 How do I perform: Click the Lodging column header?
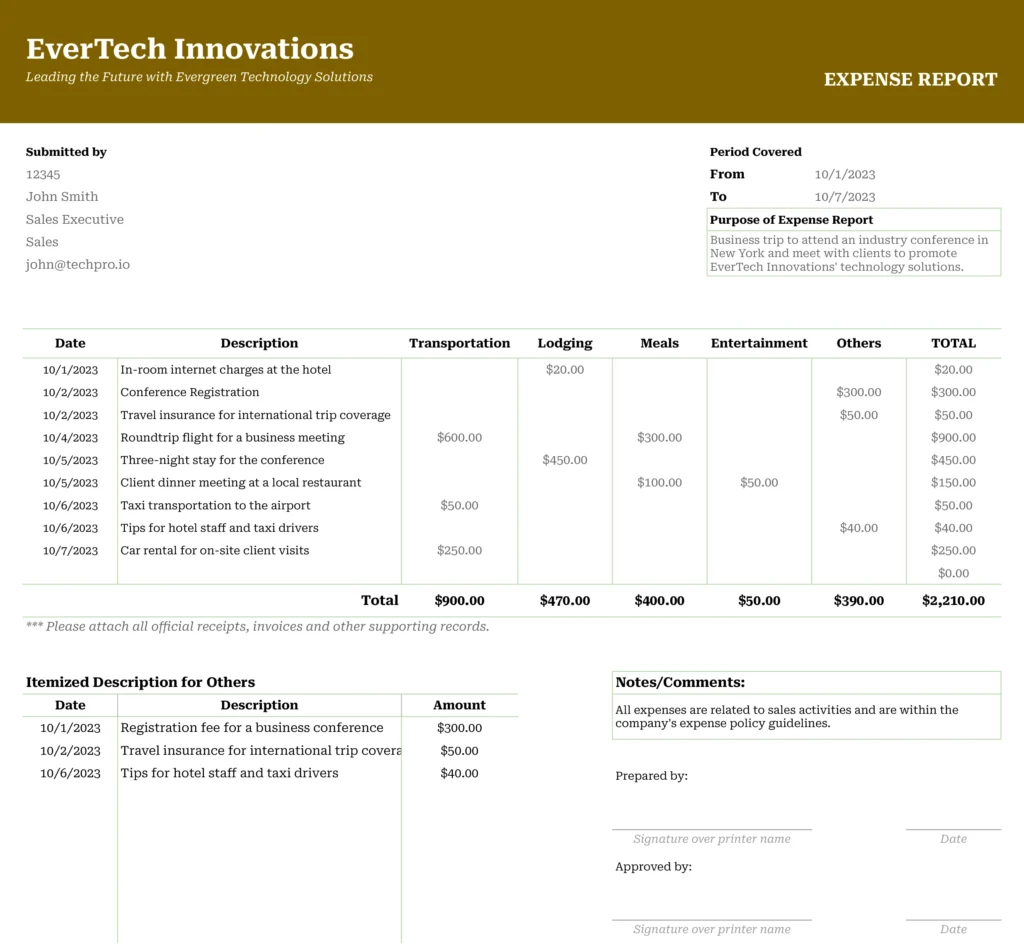coord(565,343)
